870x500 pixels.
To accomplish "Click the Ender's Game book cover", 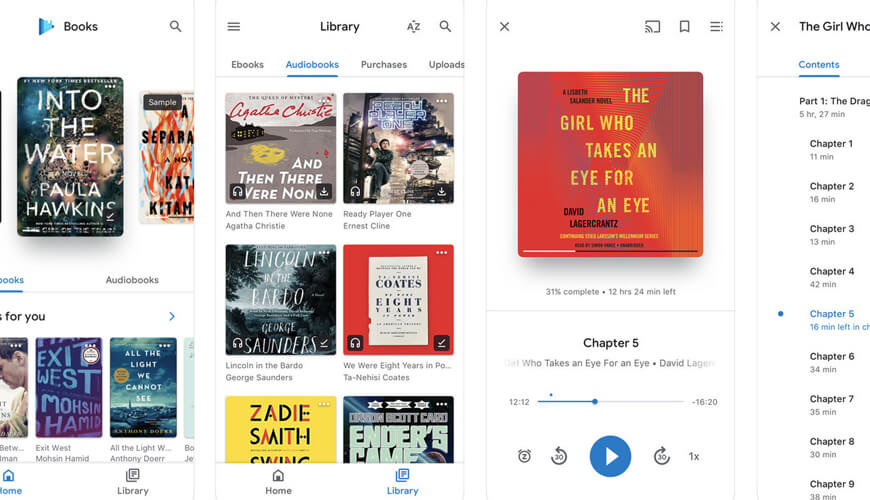I will click(398, 429).
